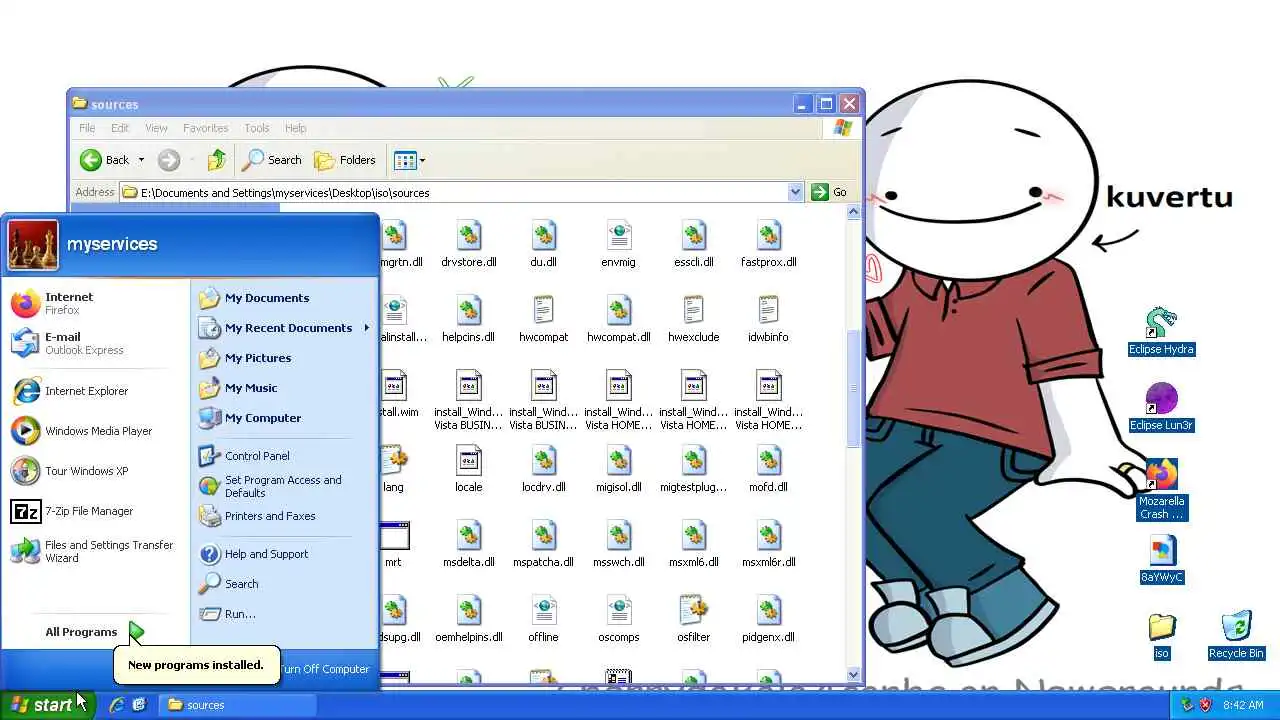The image size is (1280, 720).
Task: Select offline file
Action: pyautogui.click(x=544, y=620)
